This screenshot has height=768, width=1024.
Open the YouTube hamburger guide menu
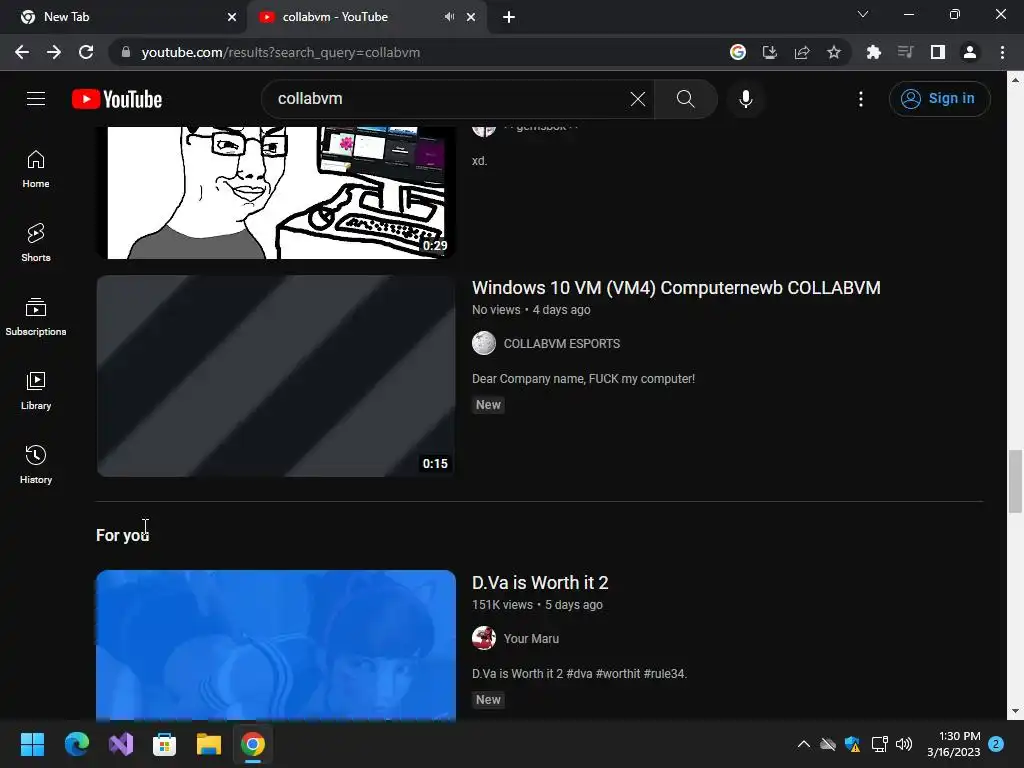tap(36, 99)
